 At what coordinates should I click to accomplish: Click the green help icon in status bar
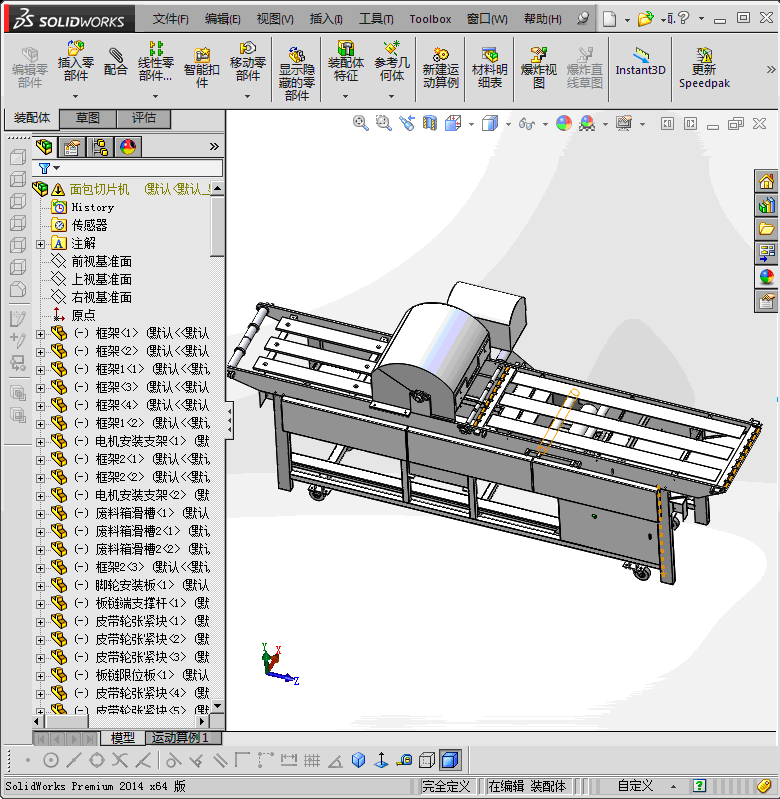pyautogui.click(x=699, y=786)
